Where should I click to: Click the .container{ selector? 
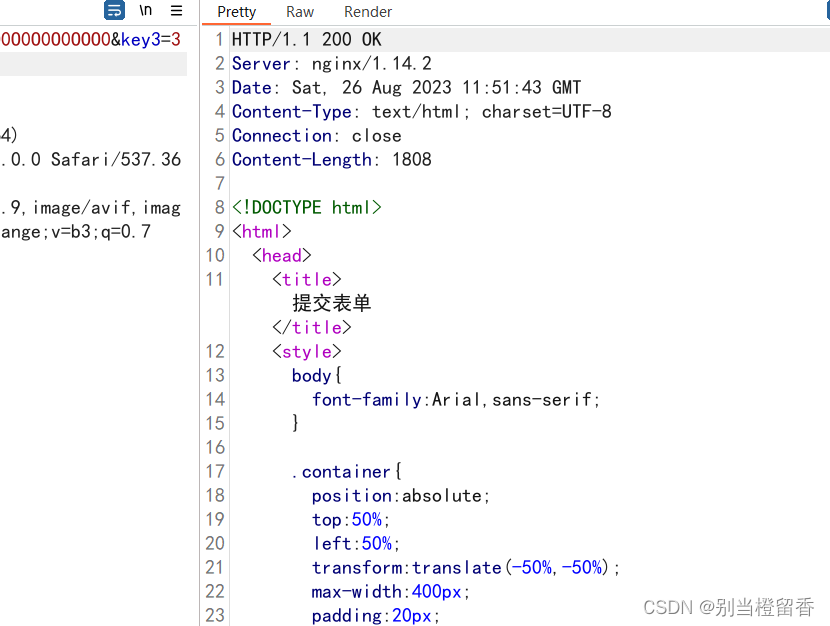coord(347,471)
